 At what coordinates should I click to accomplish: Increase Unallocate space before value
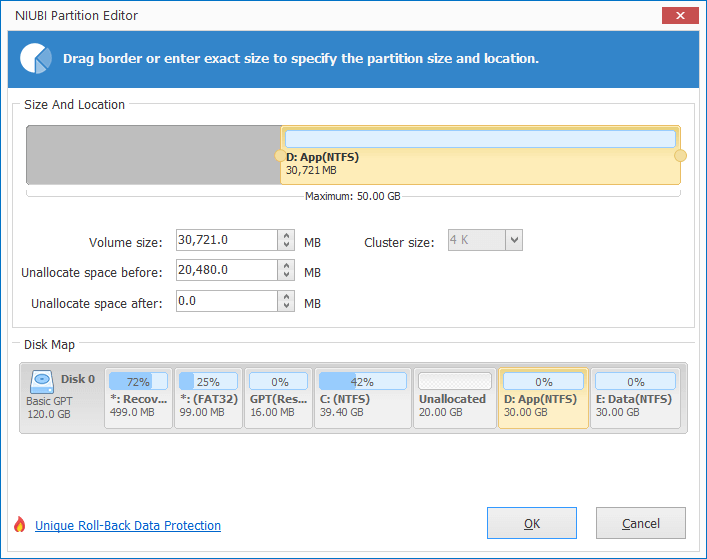pyautogui.click(x=286, y=265)
